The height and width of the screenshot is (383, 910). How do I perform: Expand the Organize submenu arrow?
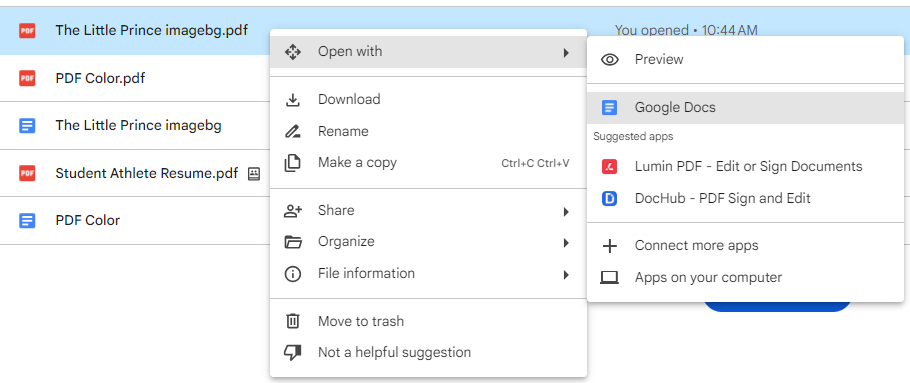pyautogui.click(x=566, y=243)
